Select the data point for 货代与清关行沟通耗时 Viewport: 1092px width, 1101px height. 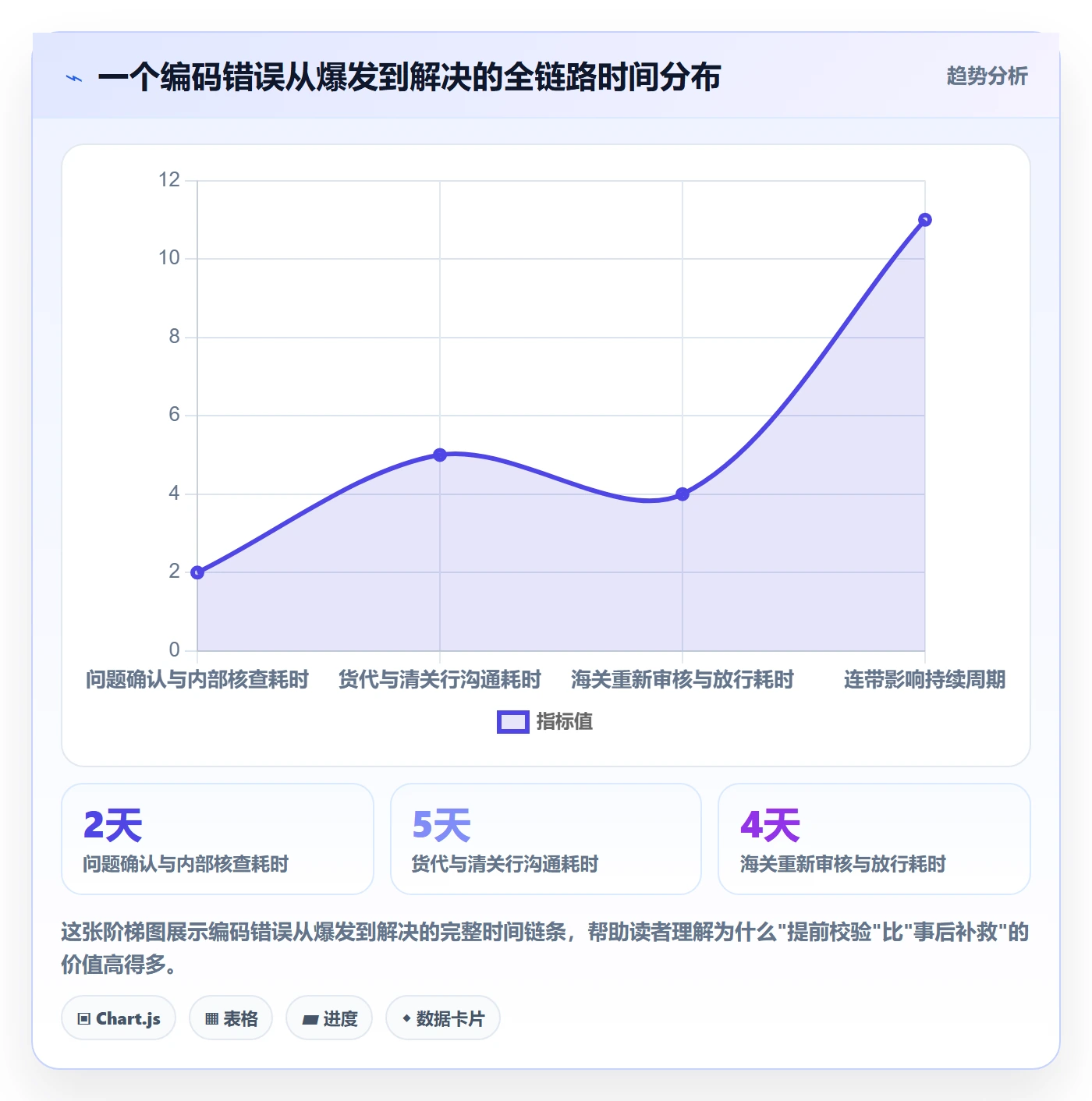coord(440,455)
